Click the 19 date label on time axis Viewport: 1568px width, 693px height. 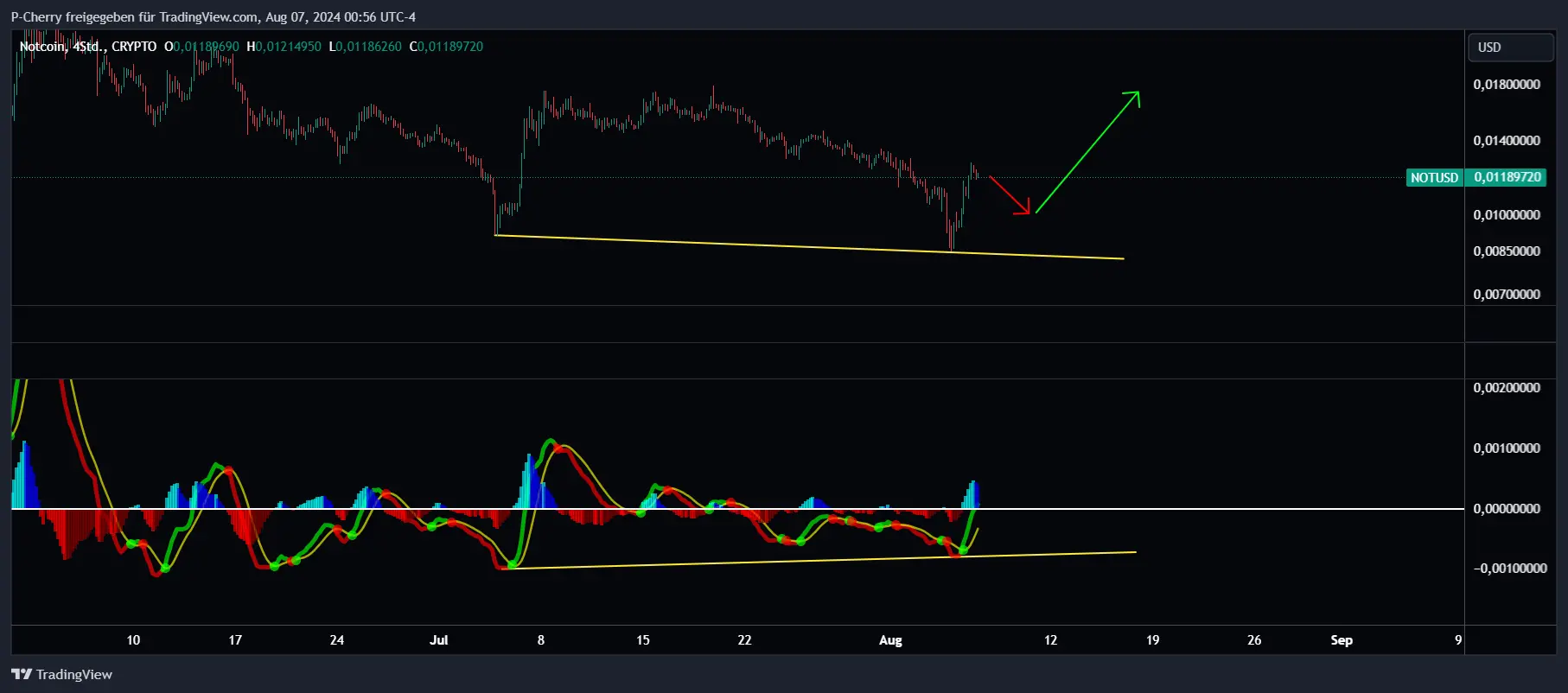click(x=1152, y=640)
